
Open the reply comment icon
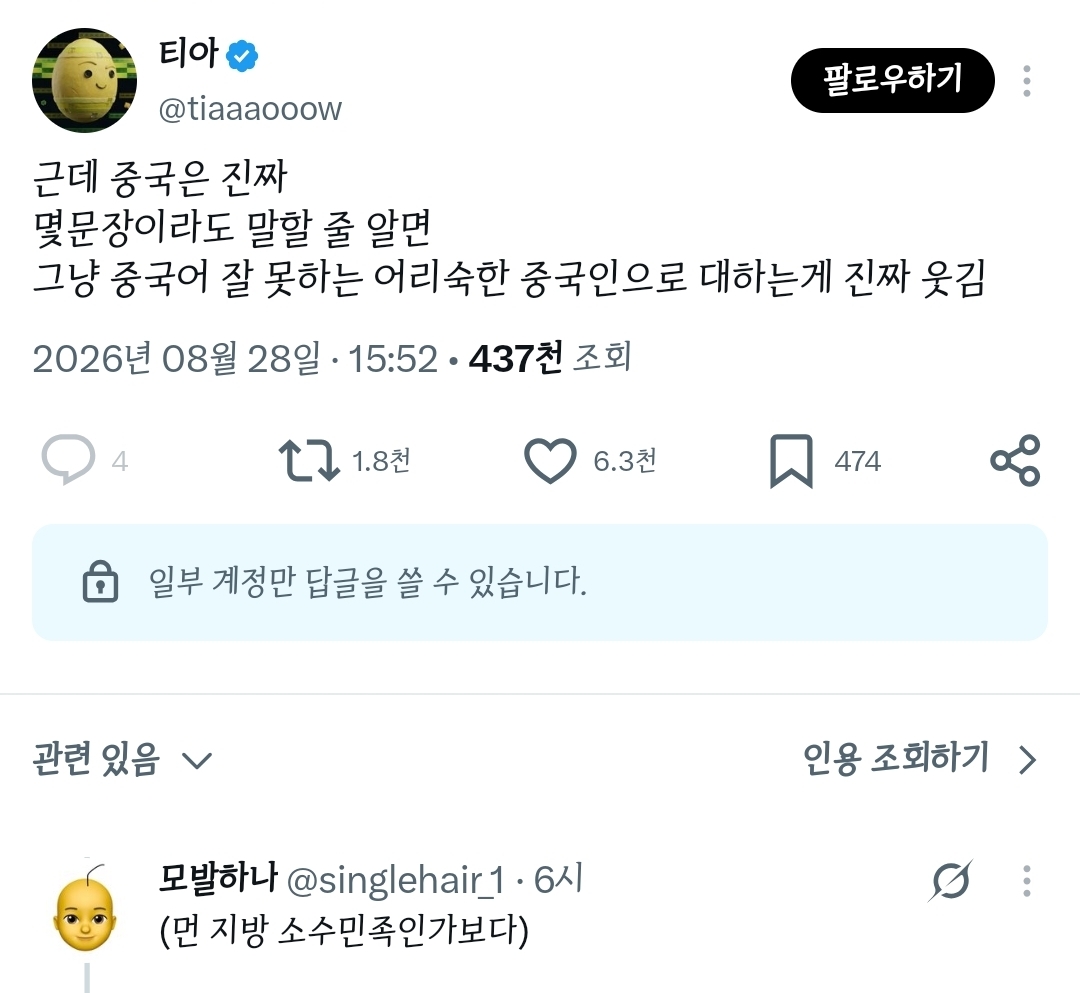point(68,459)
